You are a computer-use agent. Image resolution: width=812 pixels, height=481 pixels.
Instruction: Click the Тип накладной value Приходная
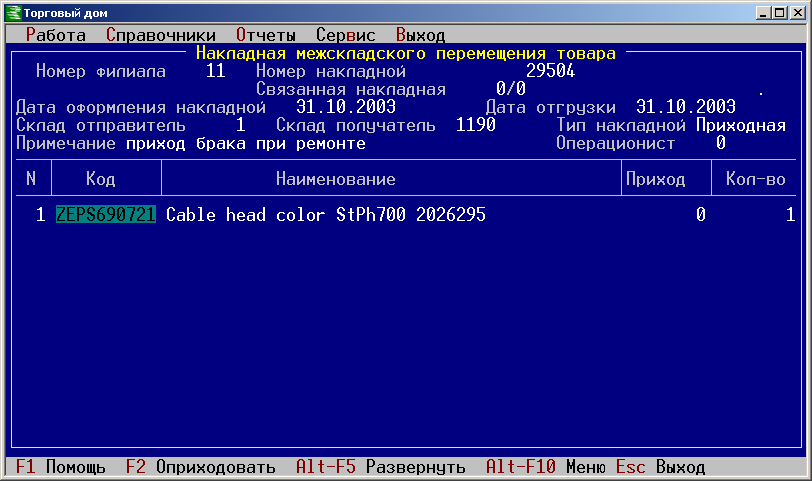(741, 125)
